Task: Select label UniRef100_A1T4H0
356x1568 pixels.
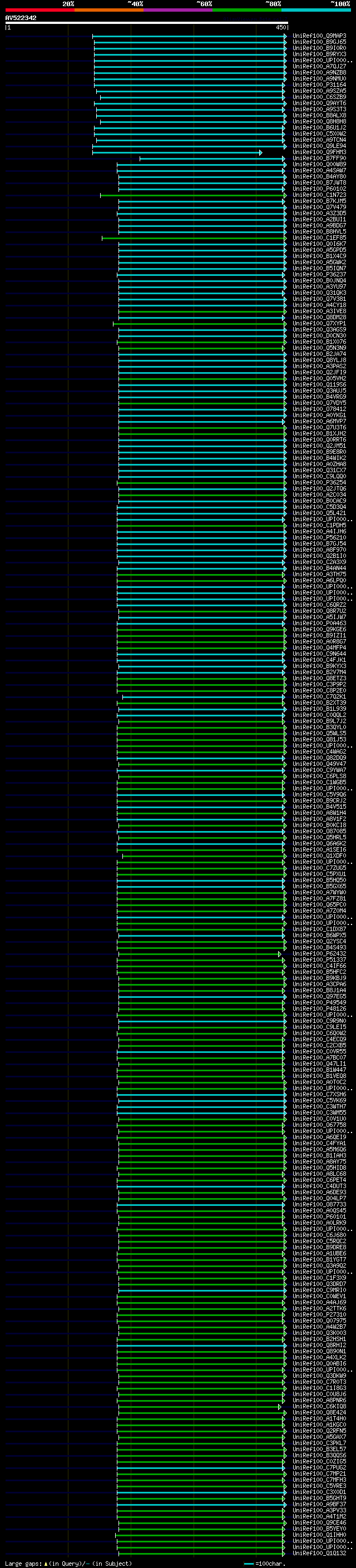Action: pos(319,1419)
